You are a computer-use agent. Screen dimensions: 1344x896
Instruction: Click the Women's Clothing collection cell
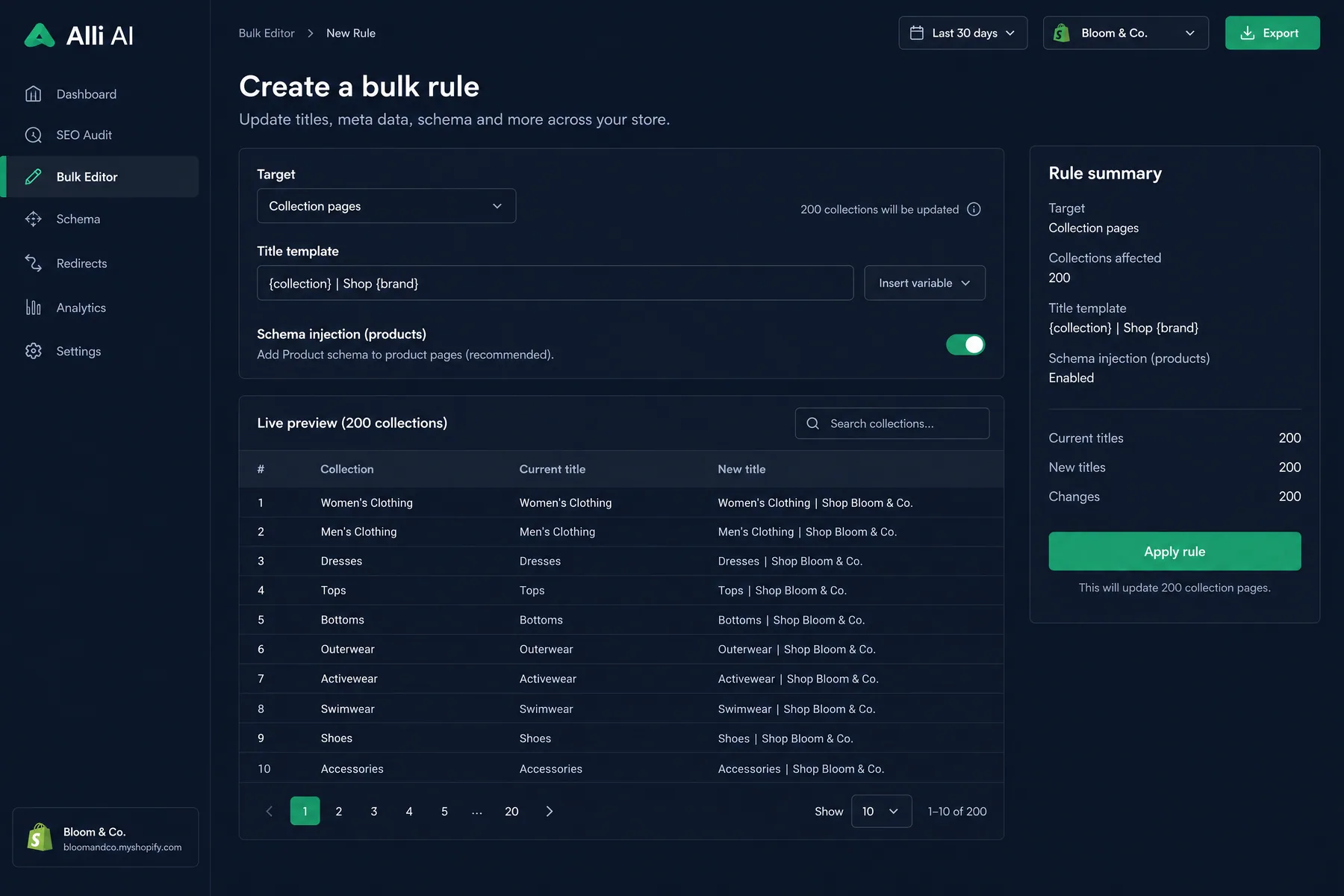367,503
